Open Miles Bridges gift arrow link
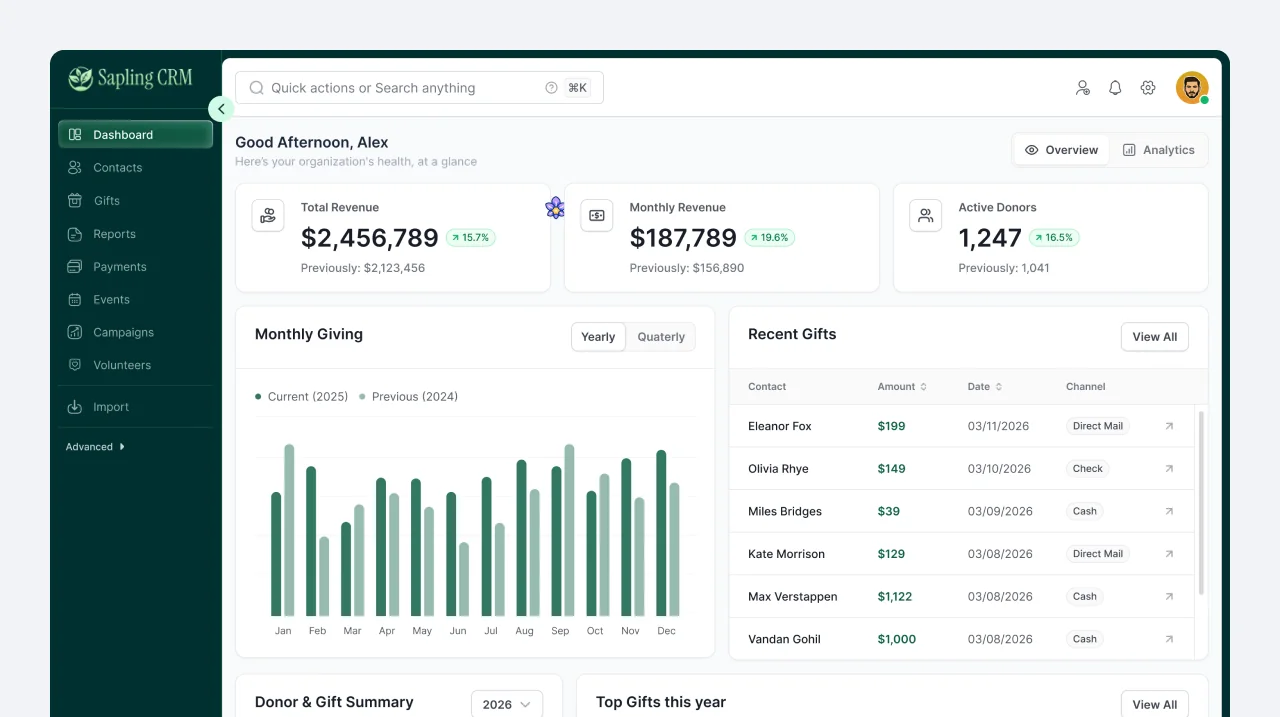The height and width of the screenshot is (717, 1280). coord(1169,511)
